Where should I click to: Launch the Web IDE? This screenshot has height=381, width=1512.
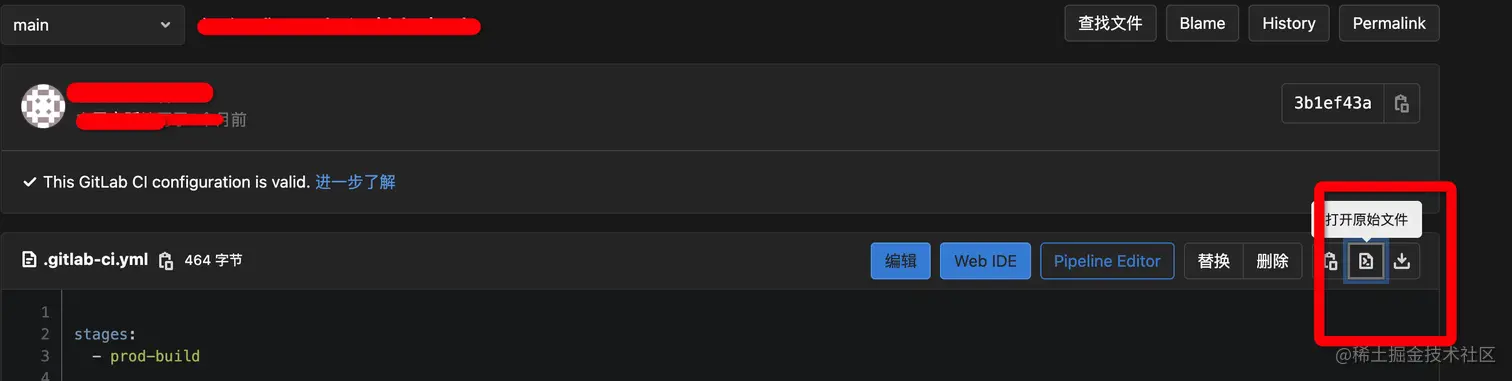coord(985,261)
